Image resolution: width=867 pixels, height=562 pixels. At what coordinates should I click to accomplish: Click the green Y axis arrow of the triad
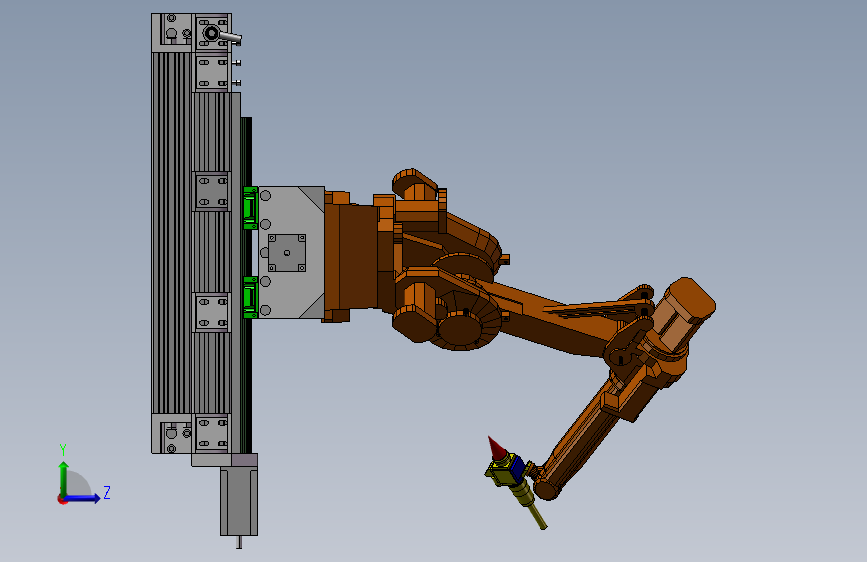tap(64, 478)
